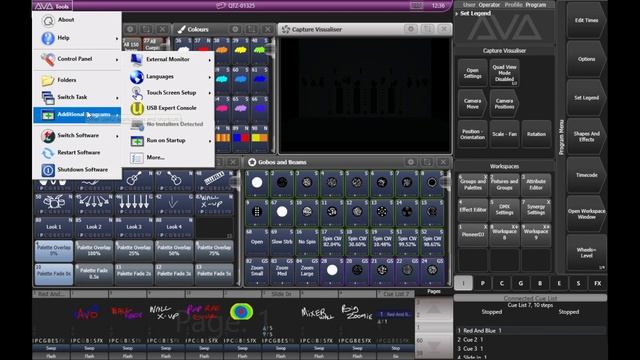
Task: Open Folders from the Tools menu
Action: coord(77,80)
